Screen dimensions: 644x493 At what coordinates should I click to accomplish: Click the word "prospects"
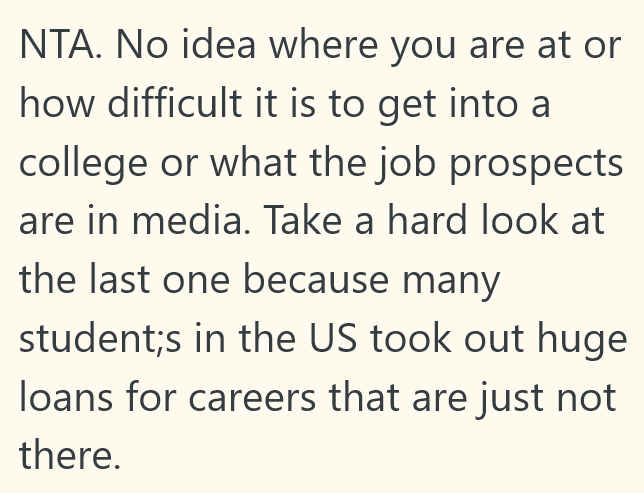coord(542,163)
